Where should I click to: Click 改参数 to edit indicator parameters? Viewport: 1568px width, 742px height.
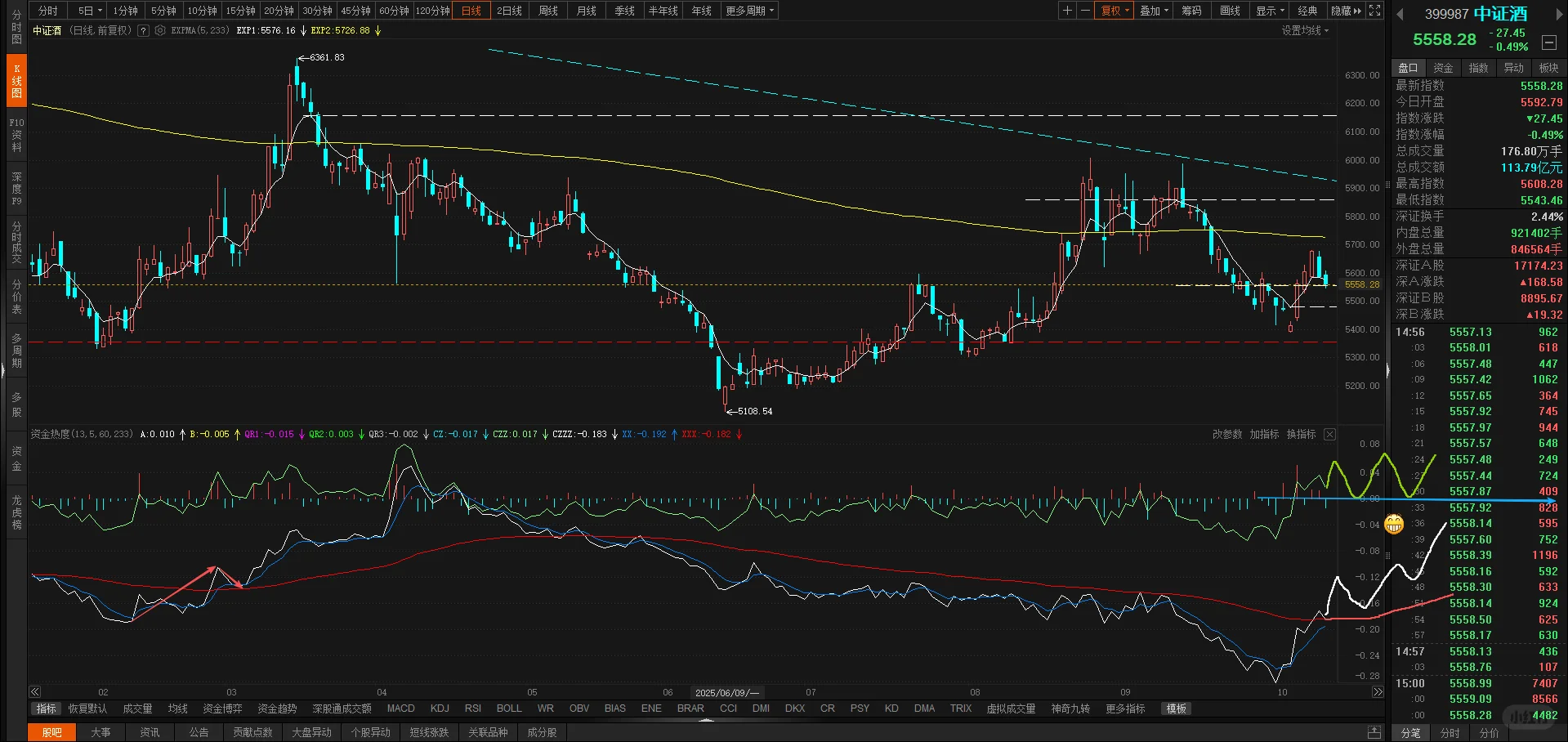coord(1226,435)
